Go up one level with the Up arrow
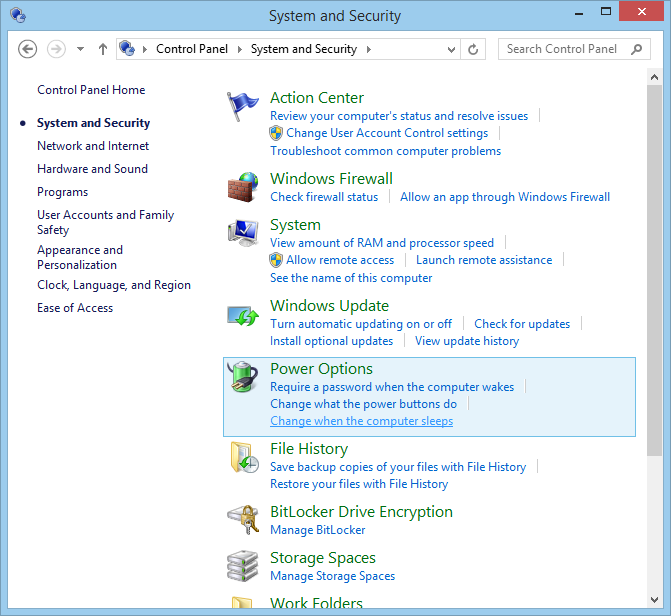This screenshot has width=671, height=616. tap(103, 49)
